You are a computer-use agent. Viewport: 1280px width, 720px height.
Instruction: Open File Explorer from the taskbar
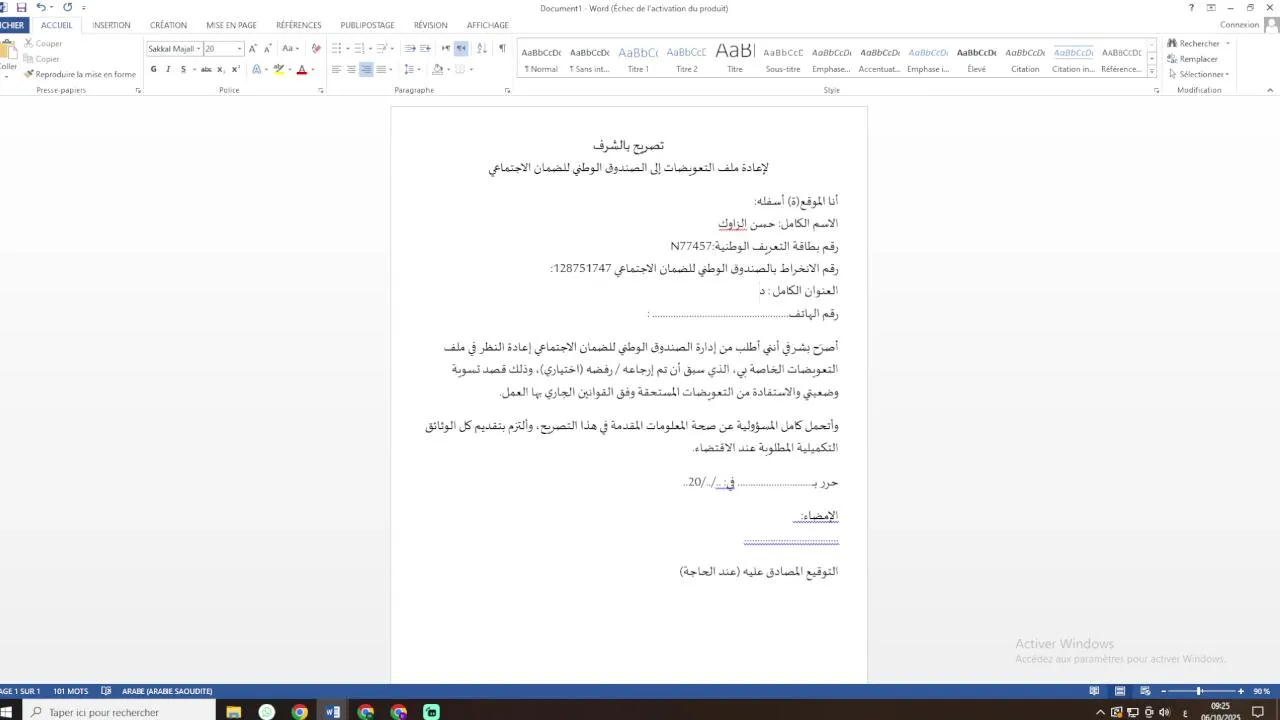tap(233, 712)
